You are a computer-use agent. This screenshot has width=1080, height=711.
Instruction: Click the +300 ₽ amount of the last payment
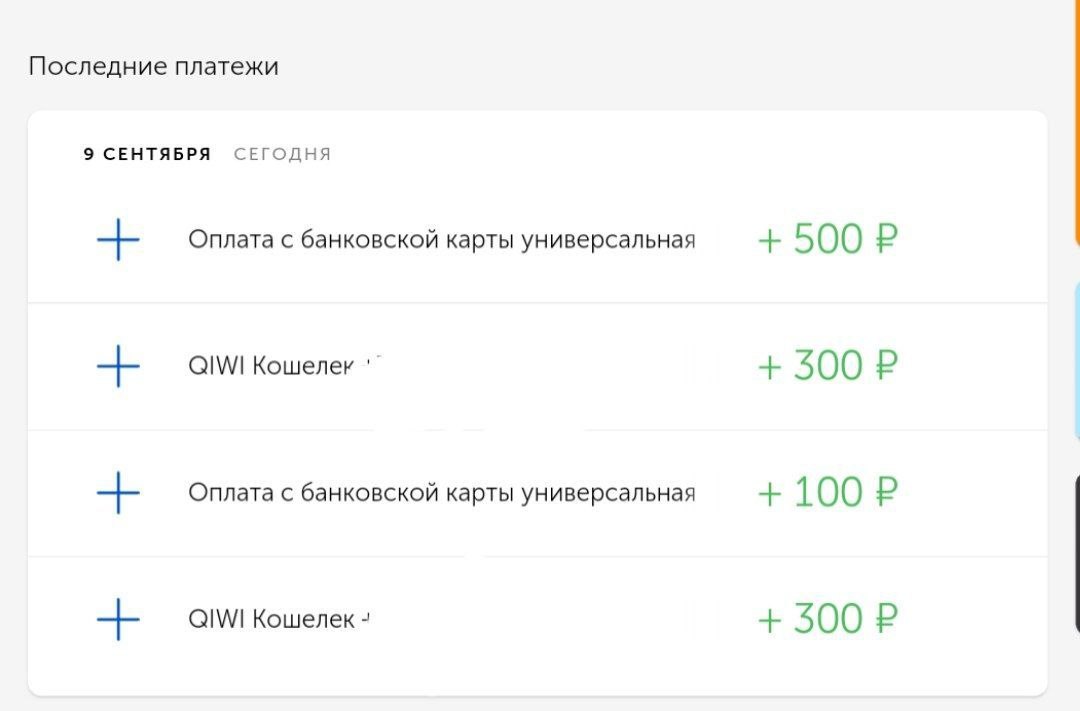click(827, 619)
